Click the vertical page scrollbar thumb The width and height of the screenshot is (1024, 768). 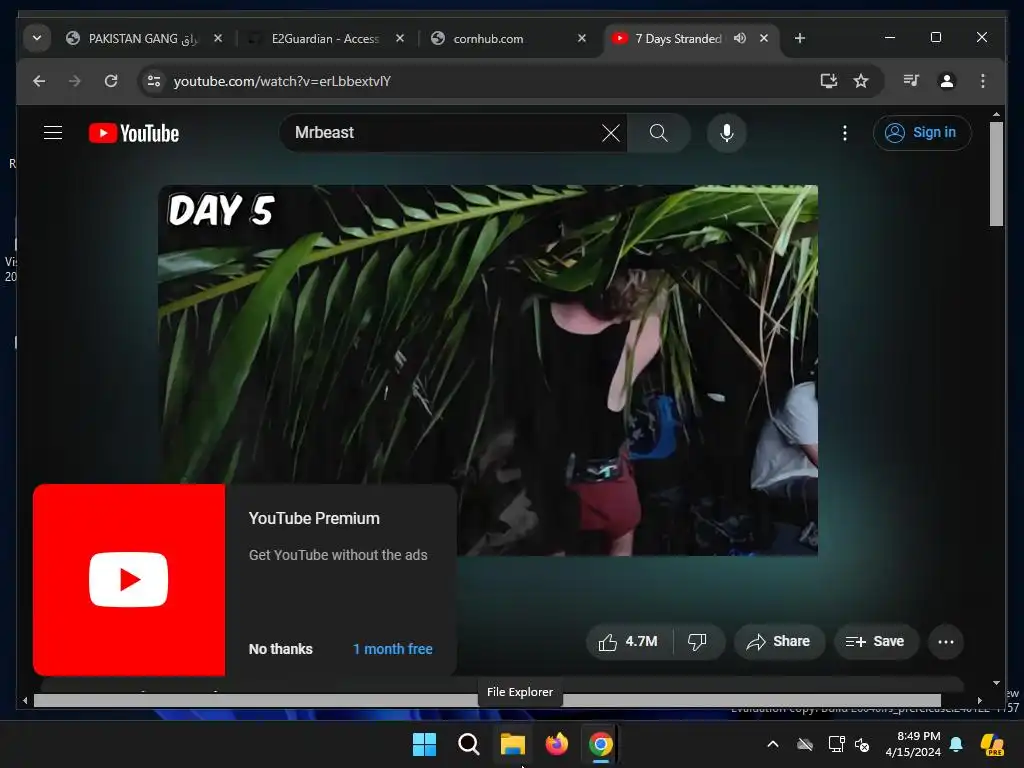996,174
